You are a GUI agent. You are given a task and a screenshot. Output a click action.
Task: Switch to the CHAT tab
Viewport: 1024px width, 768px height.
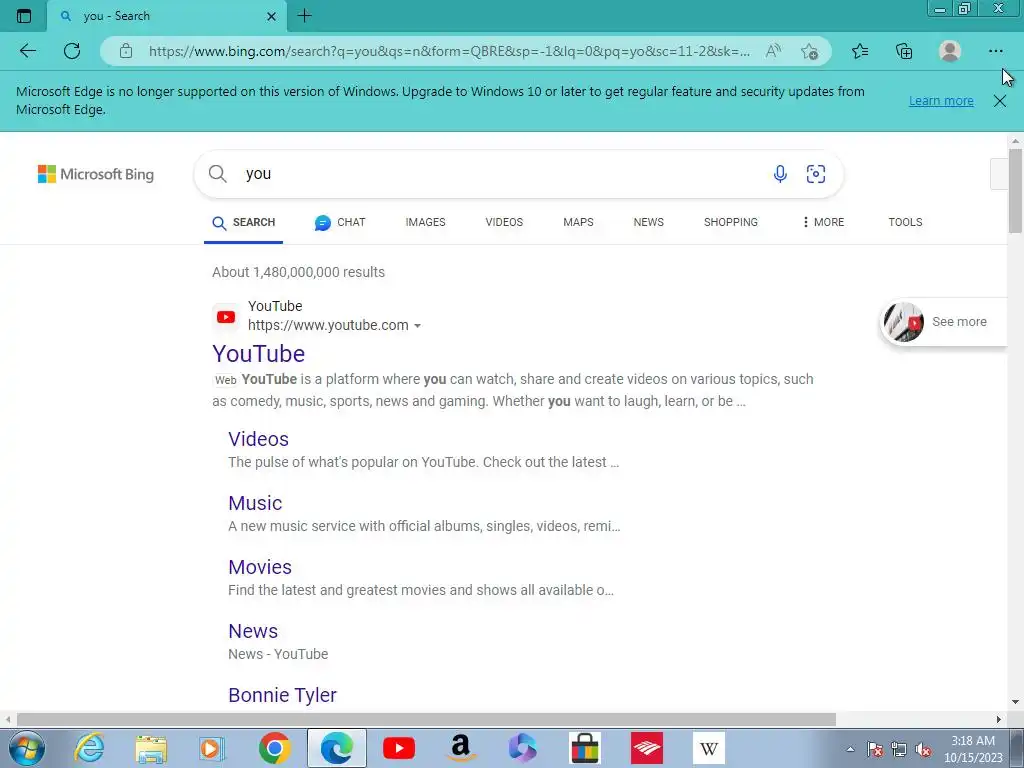pyautogui.click(x=340, y=222)
